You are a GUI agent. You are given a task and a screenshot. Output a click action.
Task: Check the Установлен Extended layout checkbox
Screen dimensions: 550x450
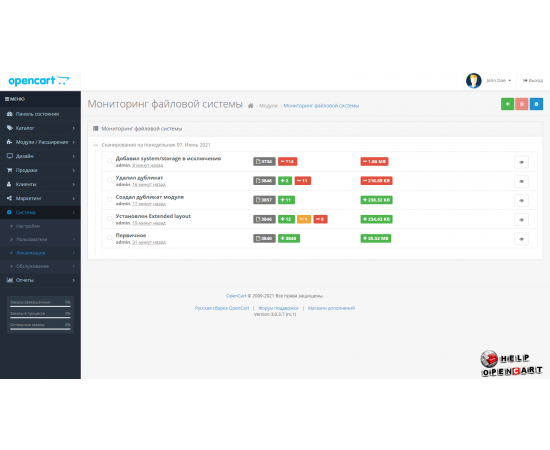tap(109, 219)
